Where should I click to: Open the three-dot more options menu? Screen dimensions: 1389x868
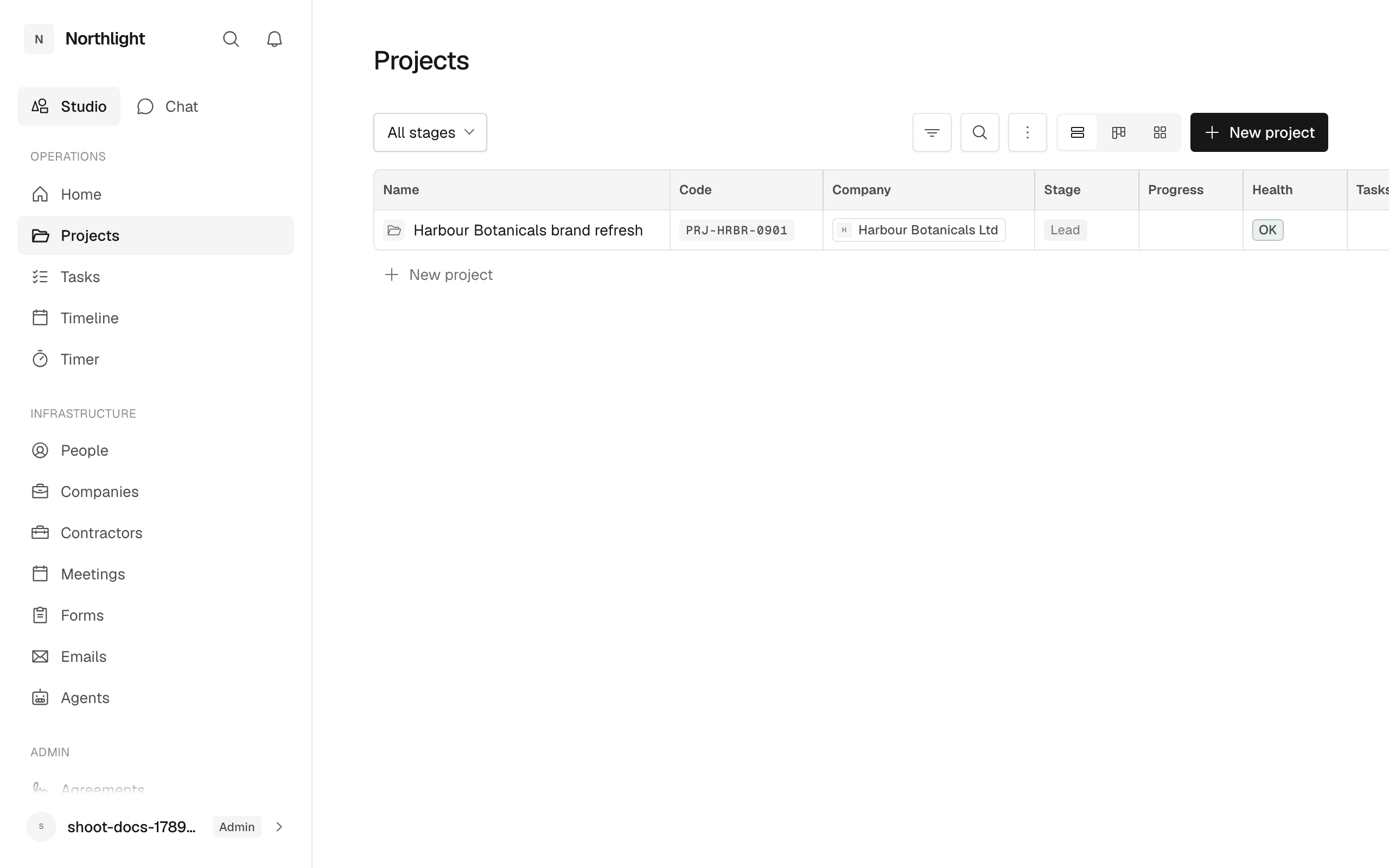click(1028, 132)
